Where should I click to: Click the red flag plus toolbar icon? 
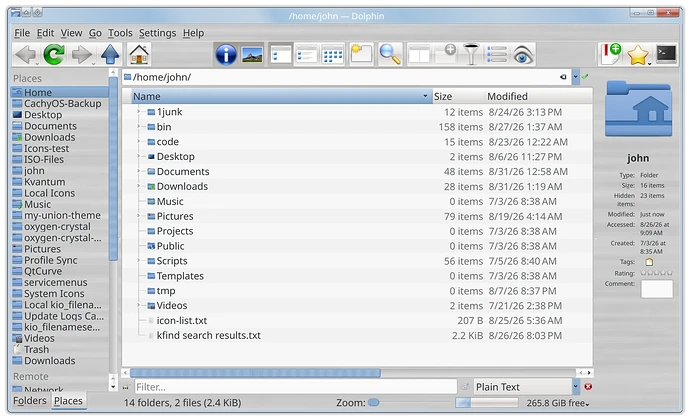pyautogui.click(x=612, y=54)
